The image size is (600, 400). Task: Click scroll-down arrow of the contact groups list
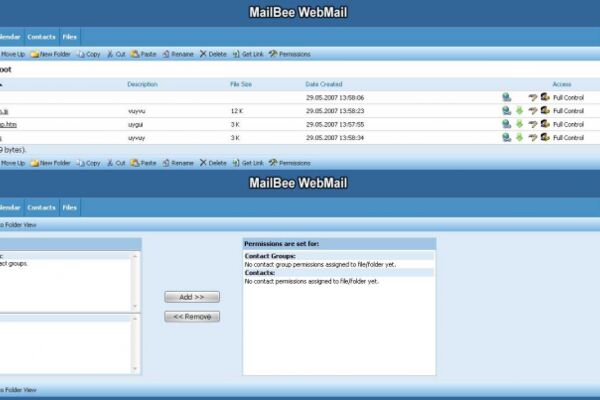coord(135,306)
